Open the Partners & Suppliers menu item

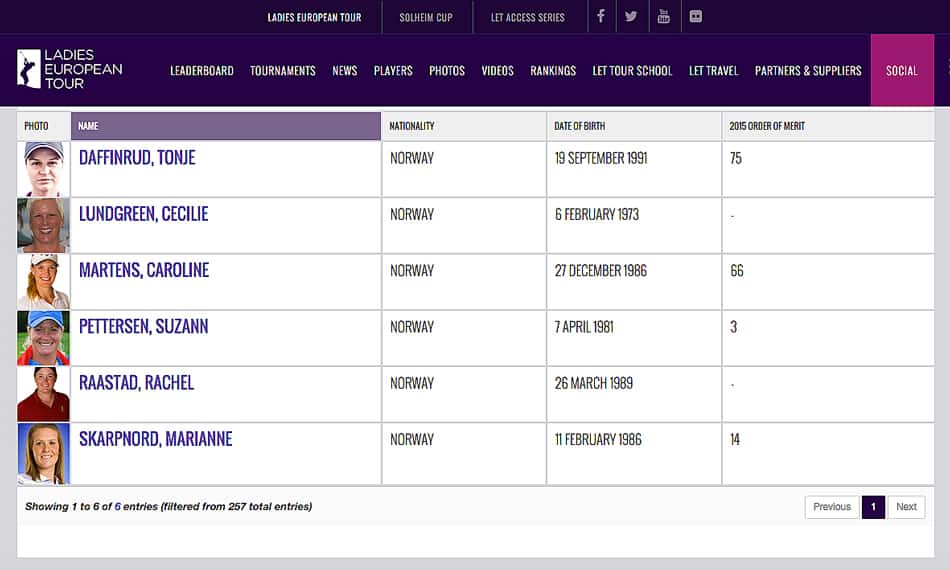pyautogui.click(x=808, y=71)
